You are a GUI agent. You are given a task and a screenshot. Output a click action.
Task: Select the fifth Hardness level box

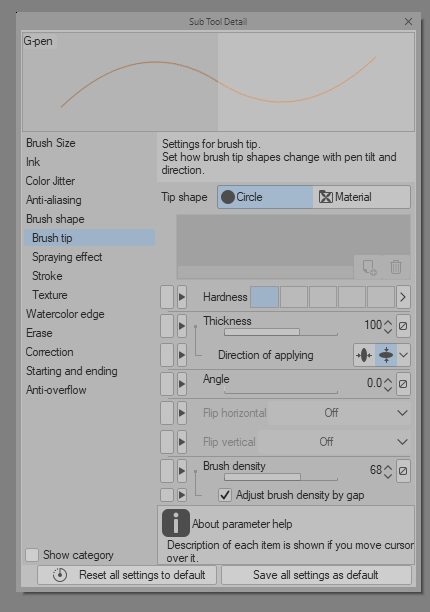coord(381,297)
